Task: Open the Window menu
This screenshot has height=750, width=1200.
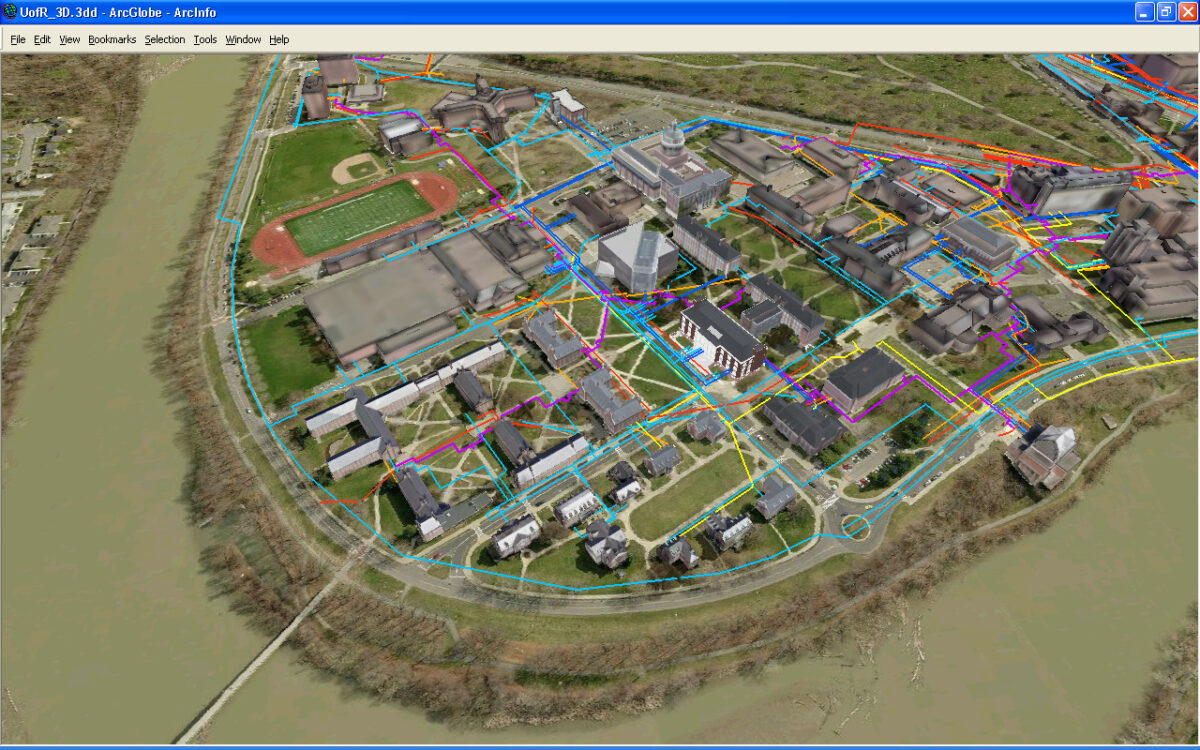Action: coord(243,40)
